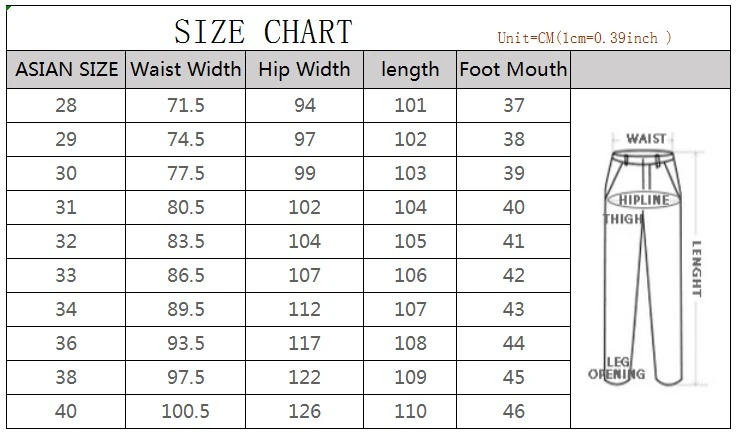The image size is (737, 433).
Task: Click the ASIAN SIZE column header
Action: click(x=66, y=70)
